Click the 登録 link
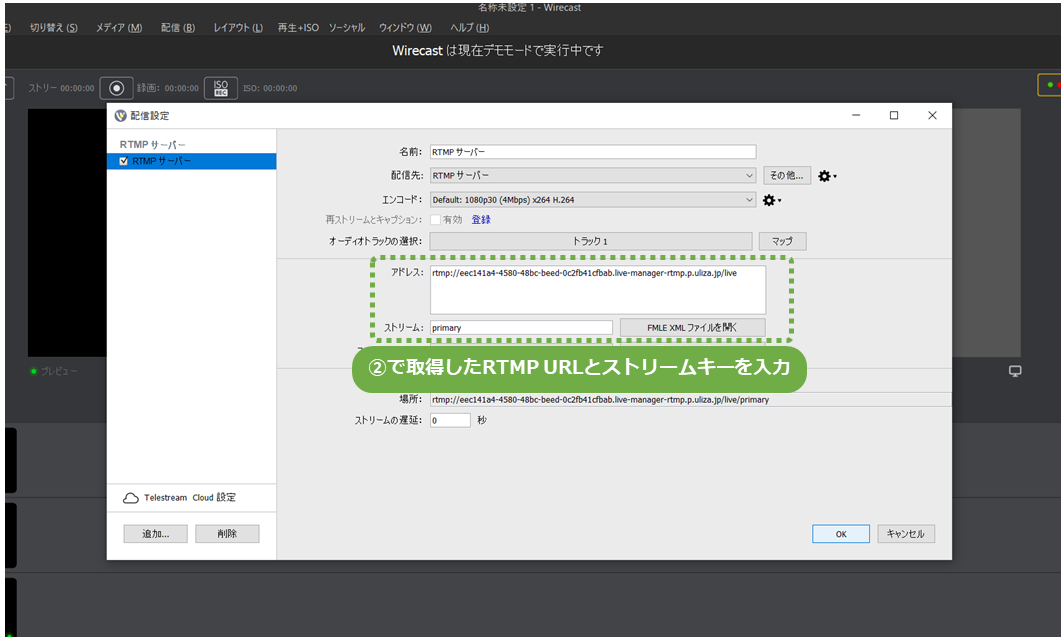The image size is (1063, 641). coord(481,220)
